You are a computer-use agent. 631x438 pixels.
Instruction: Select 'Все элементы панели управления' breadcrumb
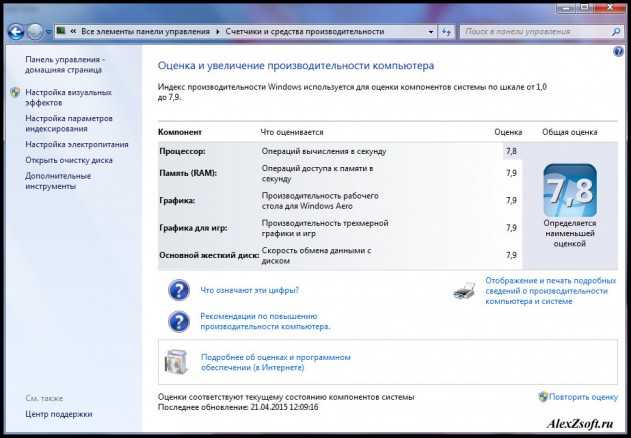(x=145, y=31)
